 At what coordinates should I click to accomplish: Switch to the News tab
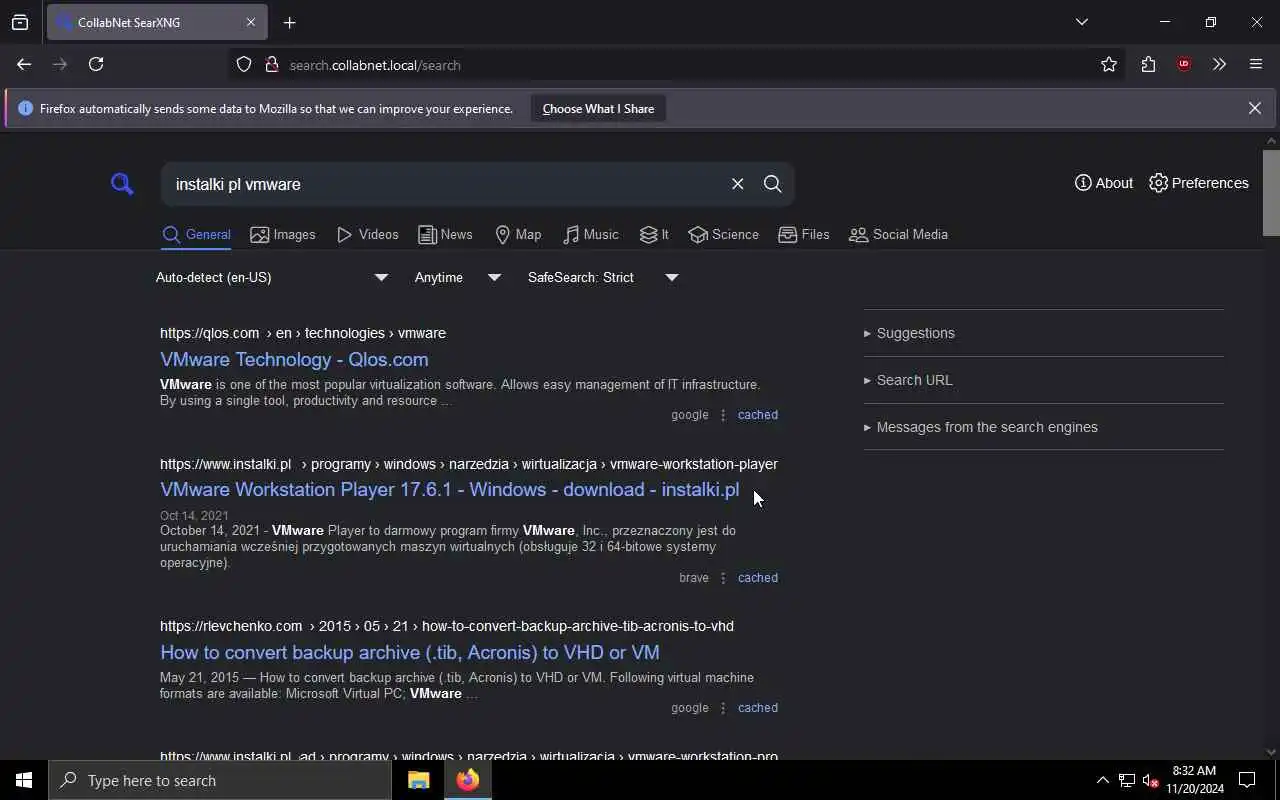(445, 235)
